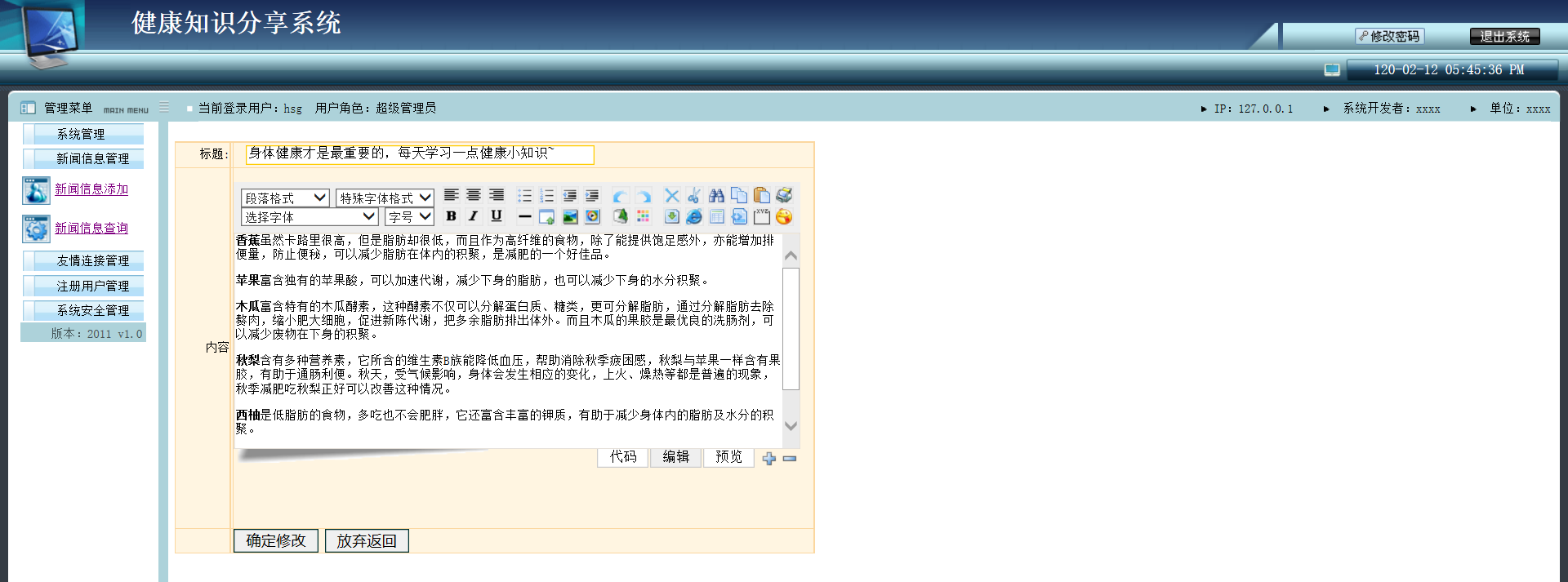Cut selection with the scissors icon
Viewport: 1568px width, 582px height.
694,196
